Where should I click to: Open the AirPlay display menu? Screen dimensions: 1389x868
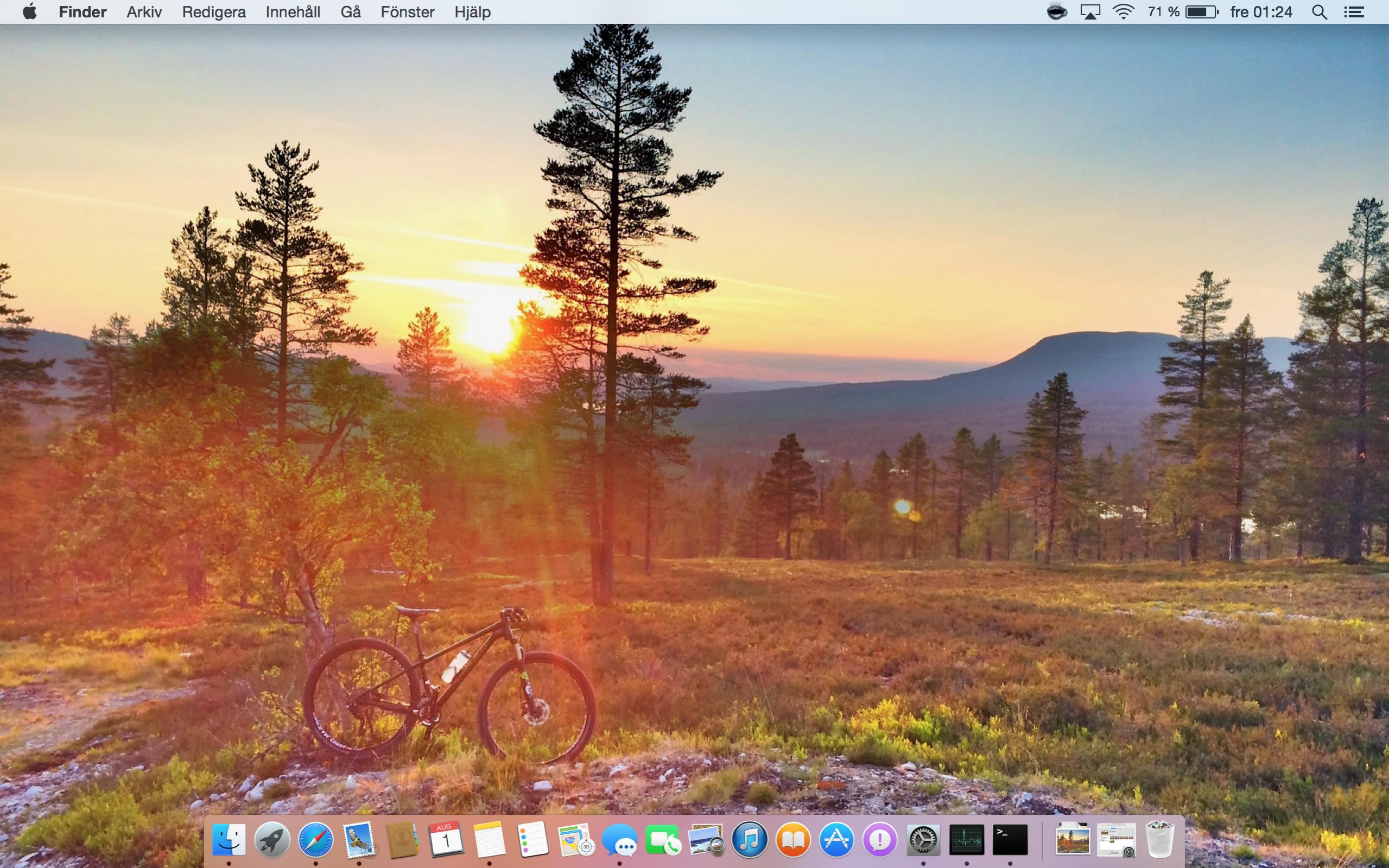click(1090, 12)
